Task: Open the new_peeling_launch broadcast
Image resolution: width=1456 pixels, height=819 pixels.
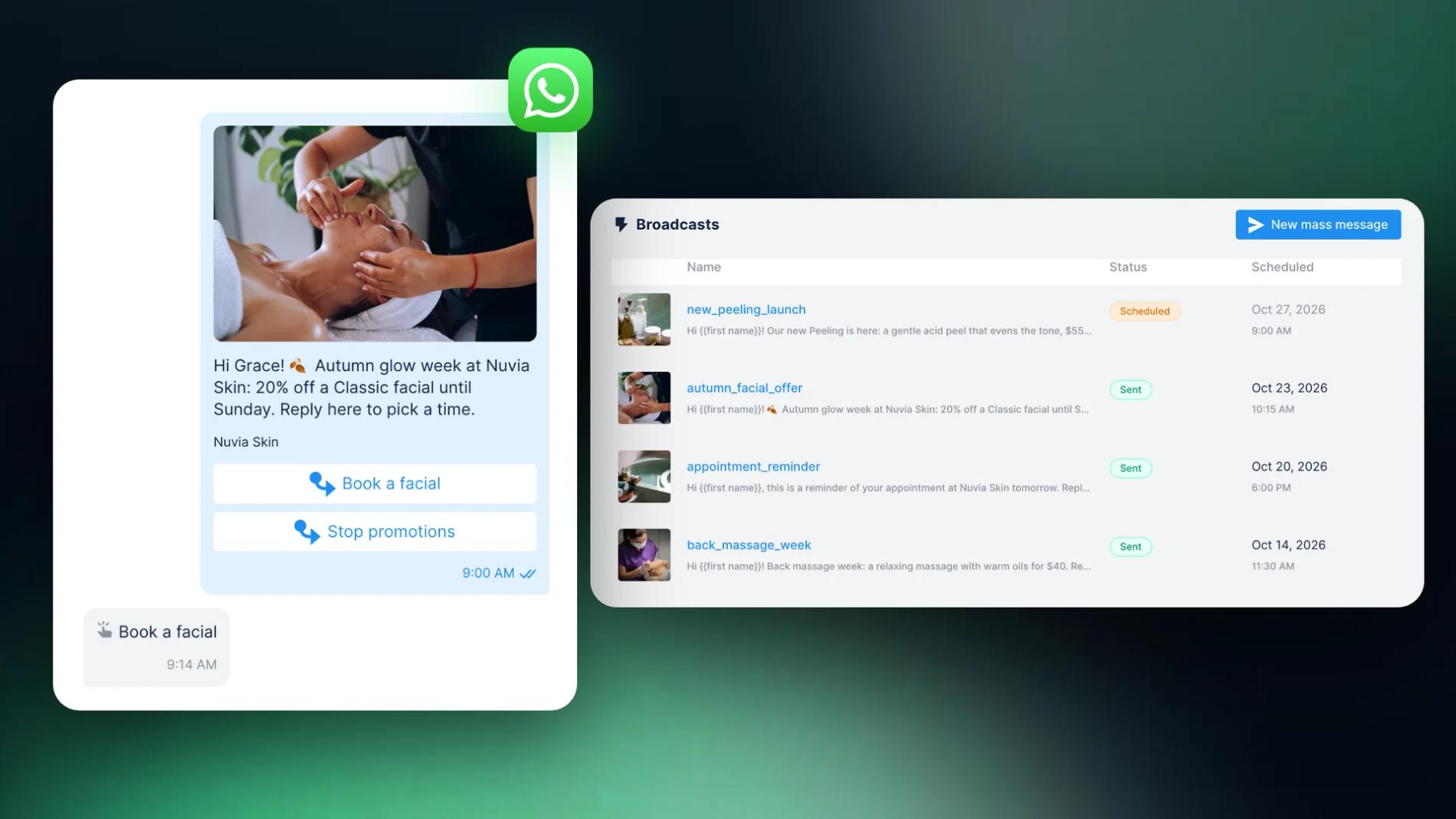Action: [x=746, y=310]
